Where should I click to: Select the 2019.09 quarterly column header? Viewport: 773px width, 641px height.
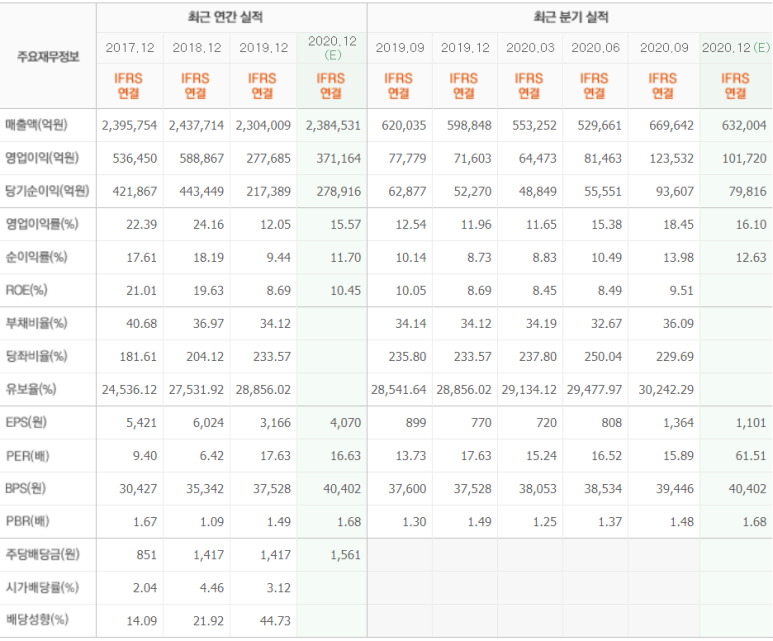(400, 48)
